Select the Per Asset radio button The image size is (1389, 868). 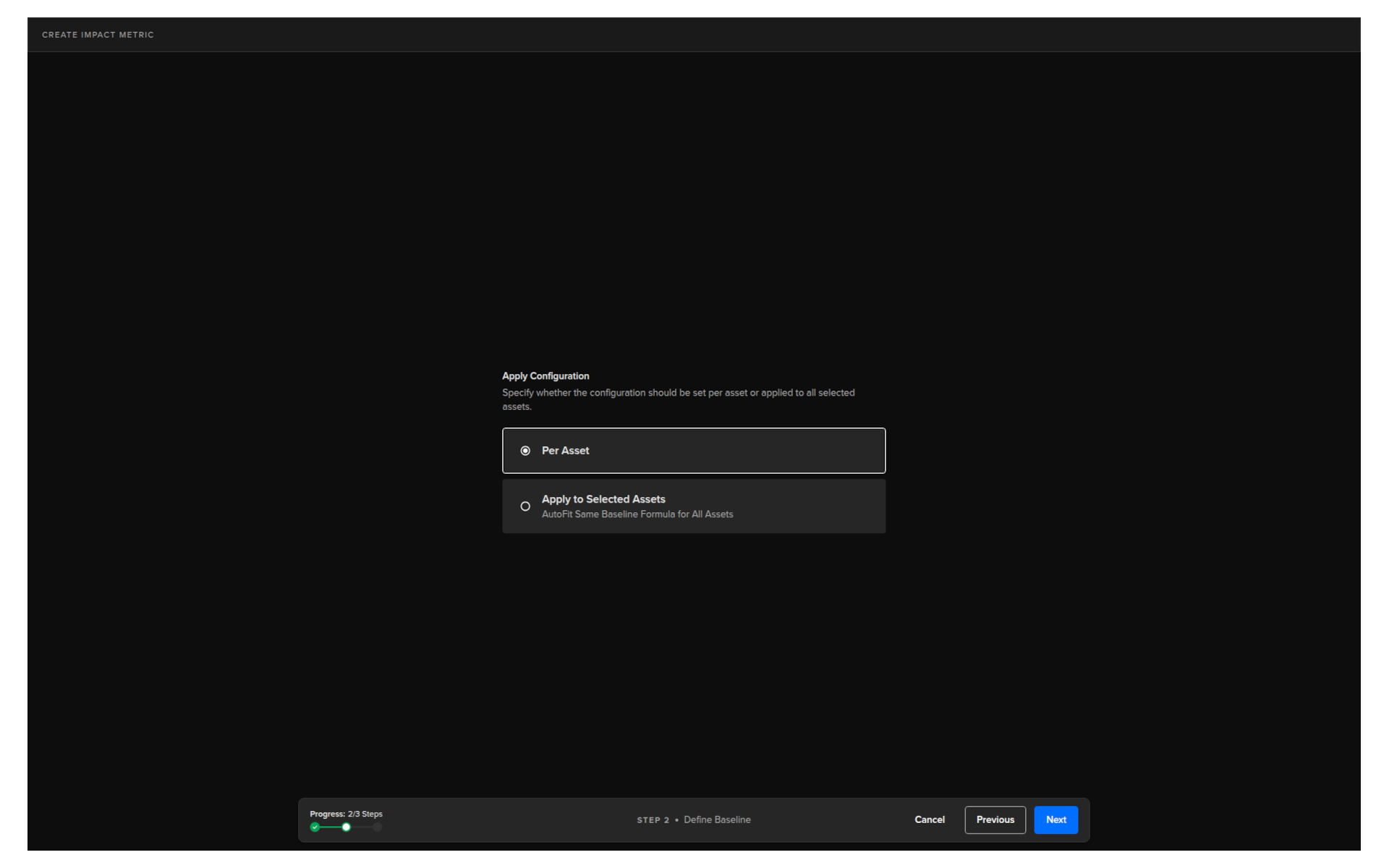tap(525, 451)
